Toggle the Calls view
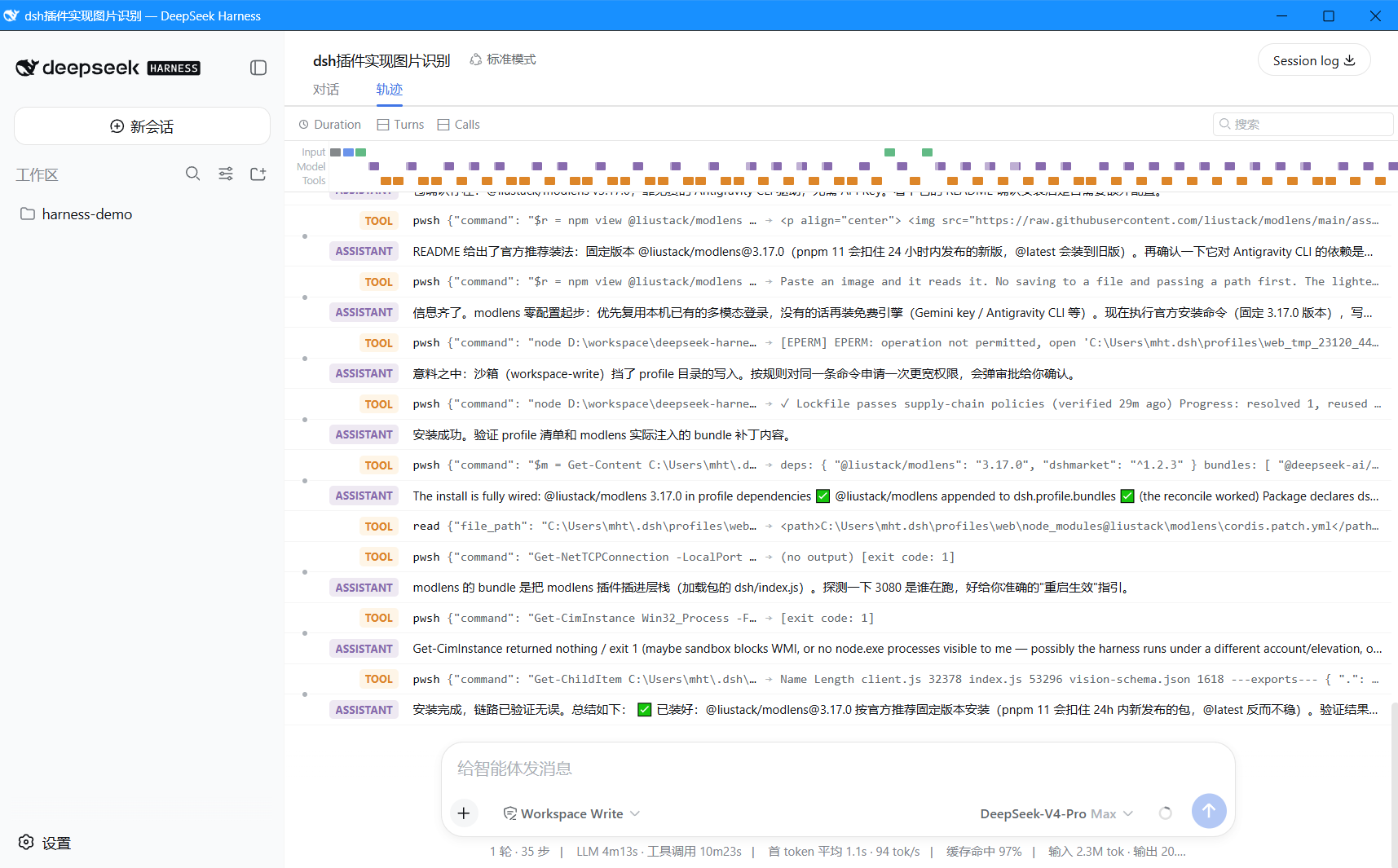Image resolution: width=1398 pixels, height=868 pixels. coord(458,125)
